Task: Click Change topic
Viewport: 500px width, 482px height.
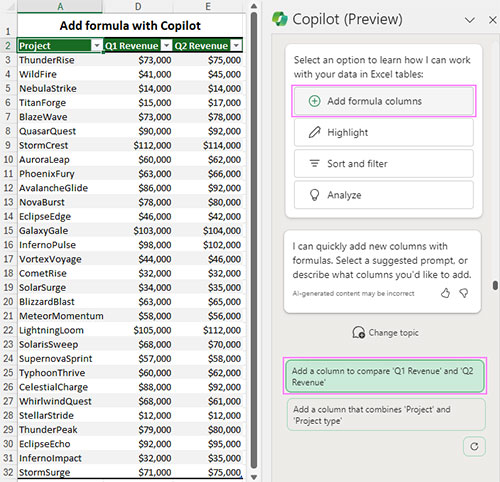Action: click(x=385, y=332)
